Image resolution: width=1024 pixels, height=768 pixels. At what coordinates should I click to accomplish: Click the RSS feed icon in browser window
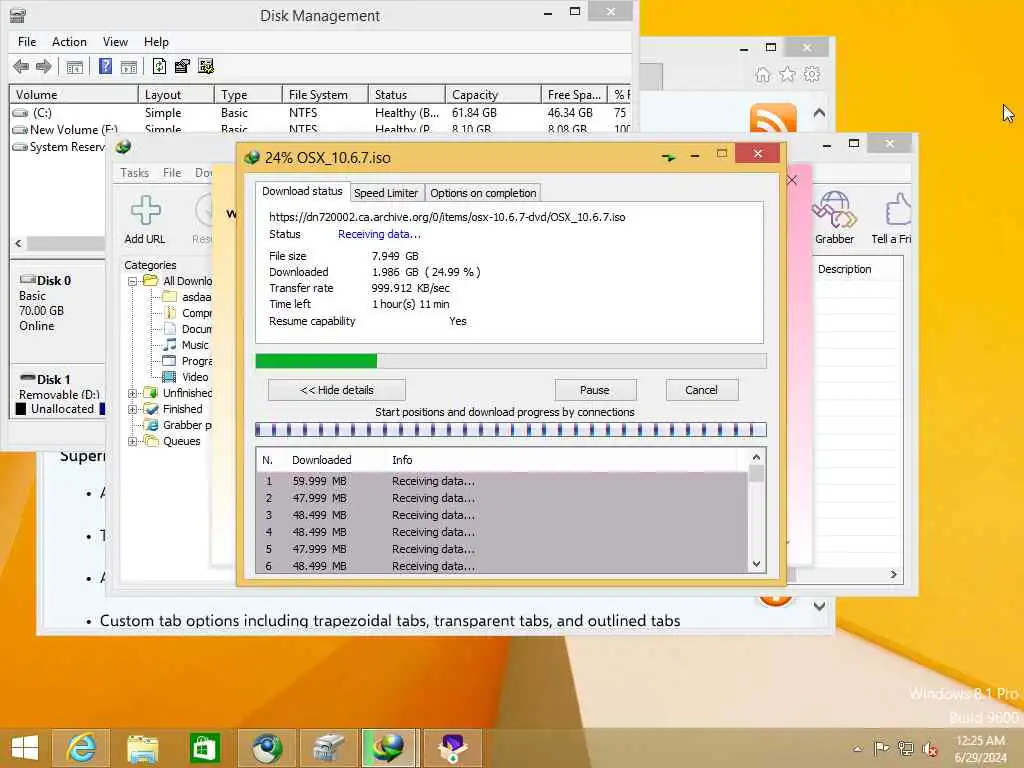click(773, 117)
